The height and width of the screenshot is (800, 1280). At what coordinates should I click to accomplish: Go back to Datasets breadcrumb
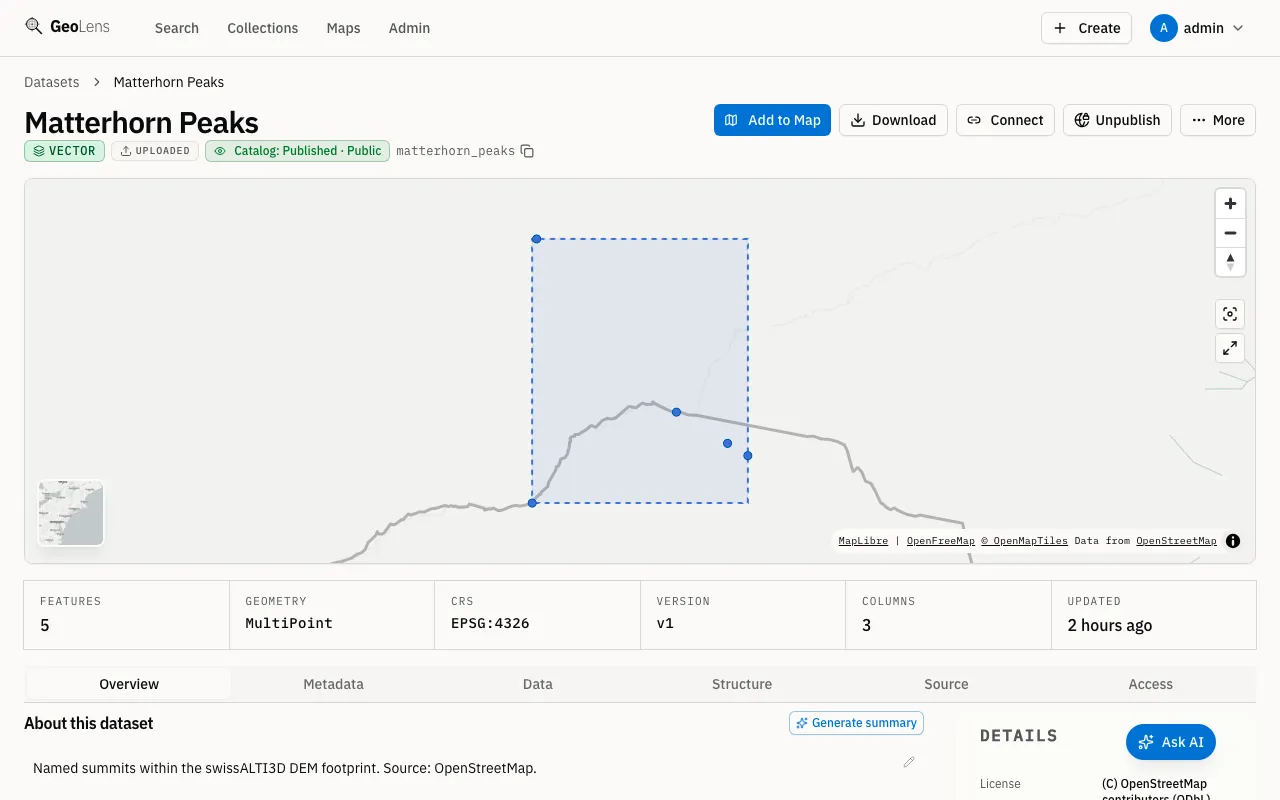pyautogui.click(x=52, y=82)
